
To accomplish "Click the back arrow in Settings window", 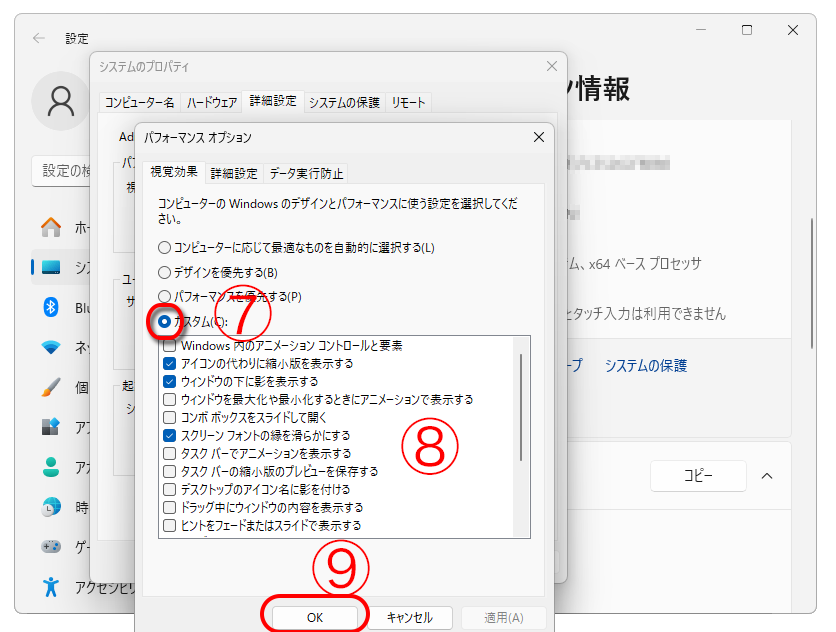I will point(38,38).
